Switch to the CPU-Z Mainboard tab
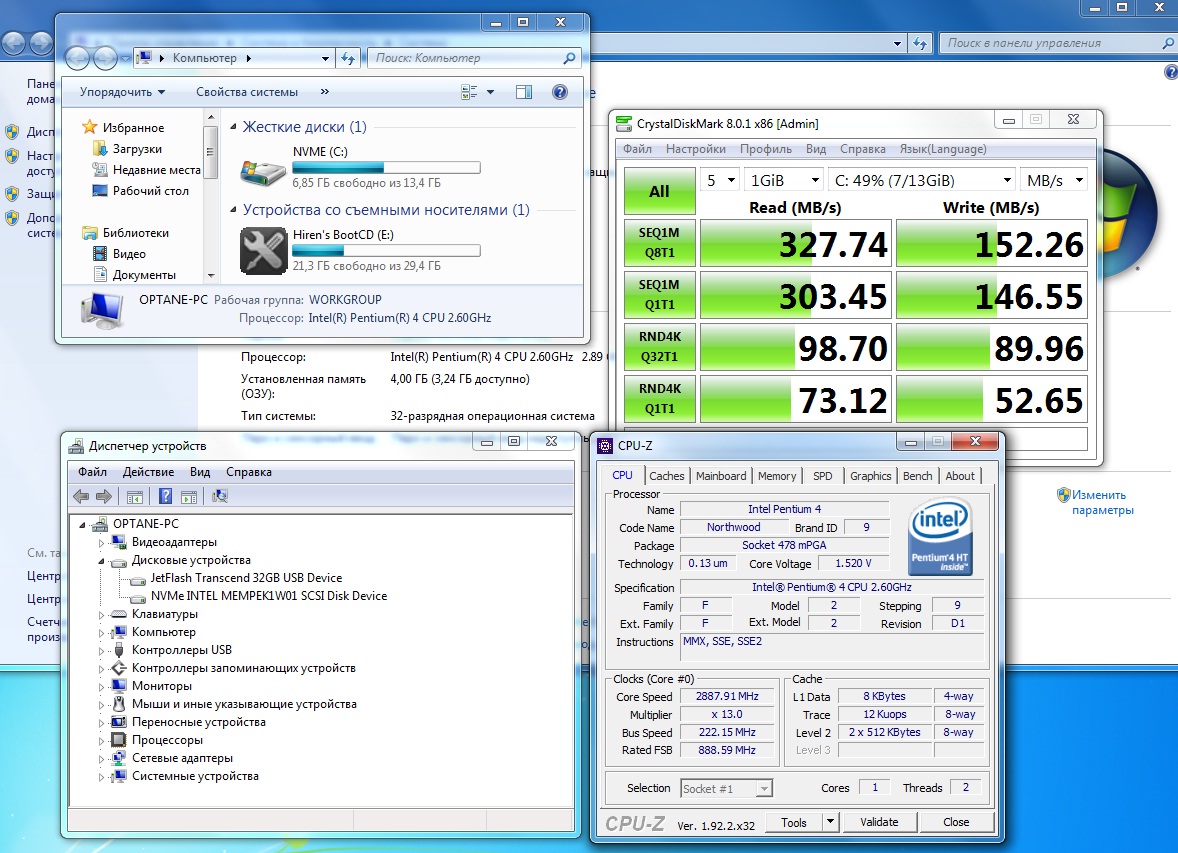The width and height of the screenshot is (1178, 853). [721, 476]
